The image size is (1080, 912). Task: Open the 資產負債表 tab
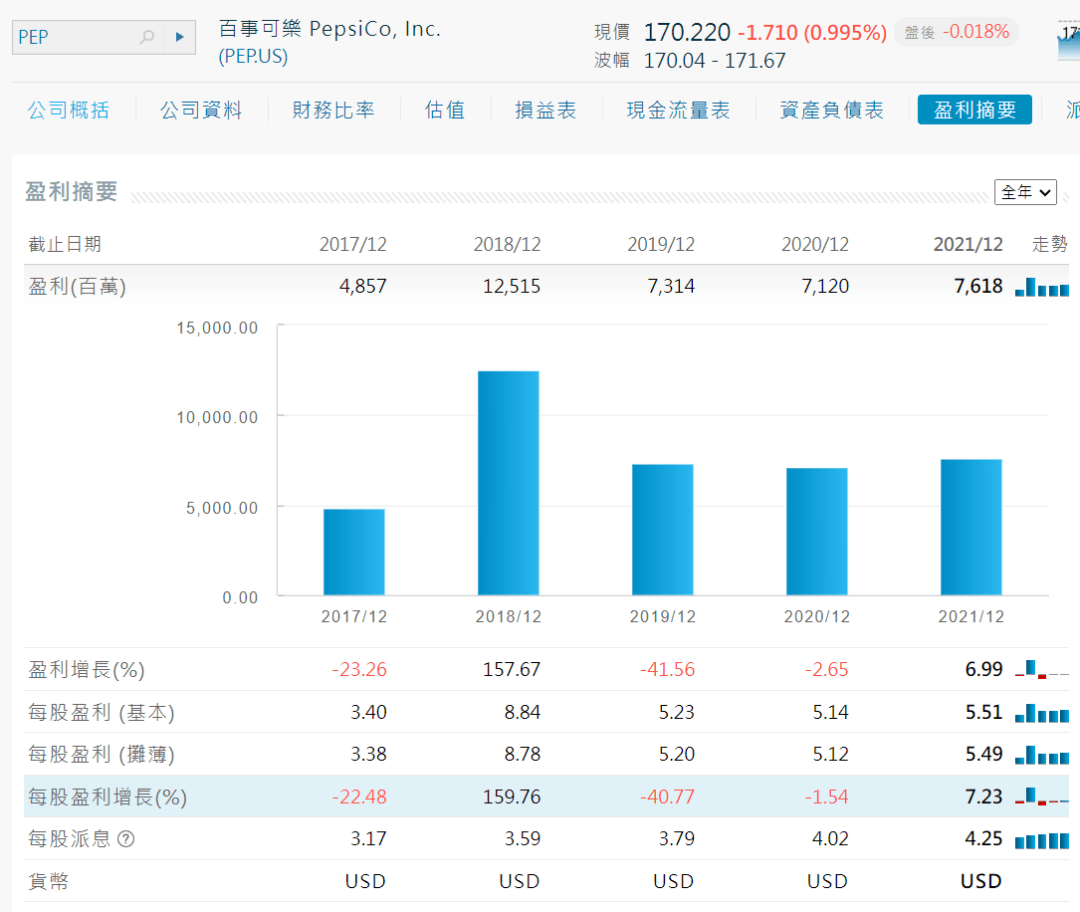point(831,110)
